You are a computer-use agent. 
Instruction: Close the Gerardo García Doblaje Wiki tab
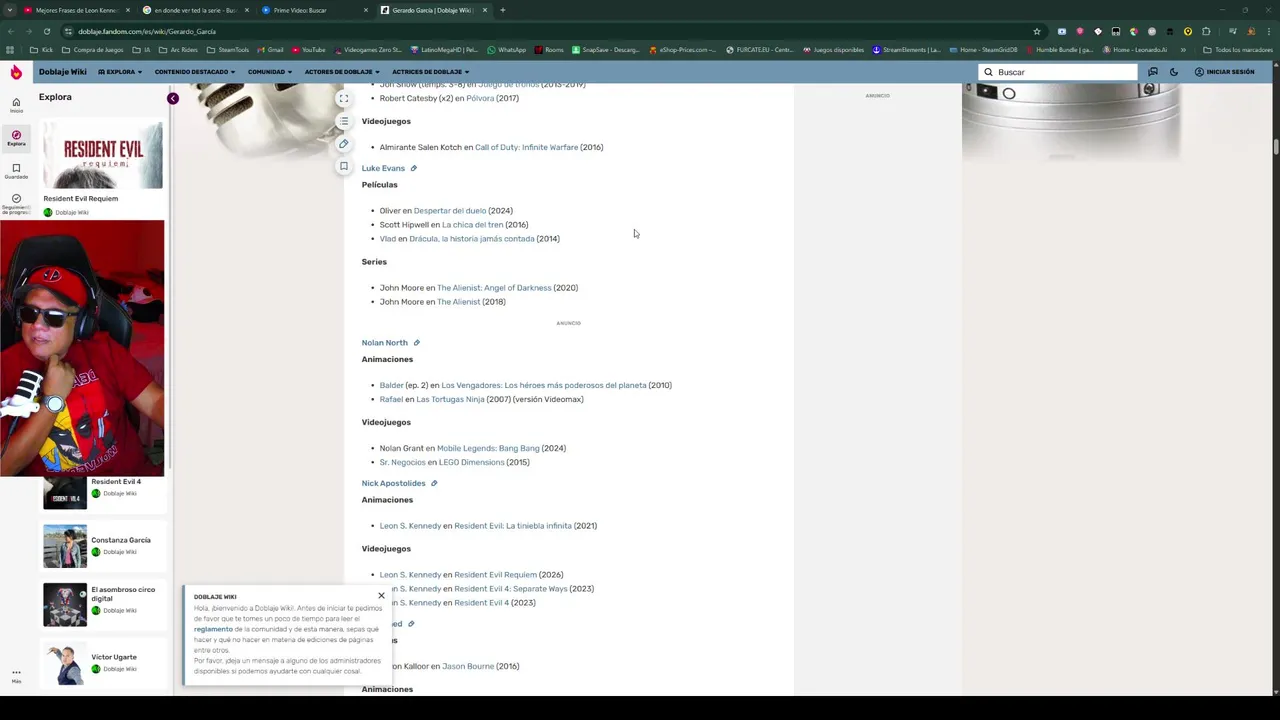[485, 10]
